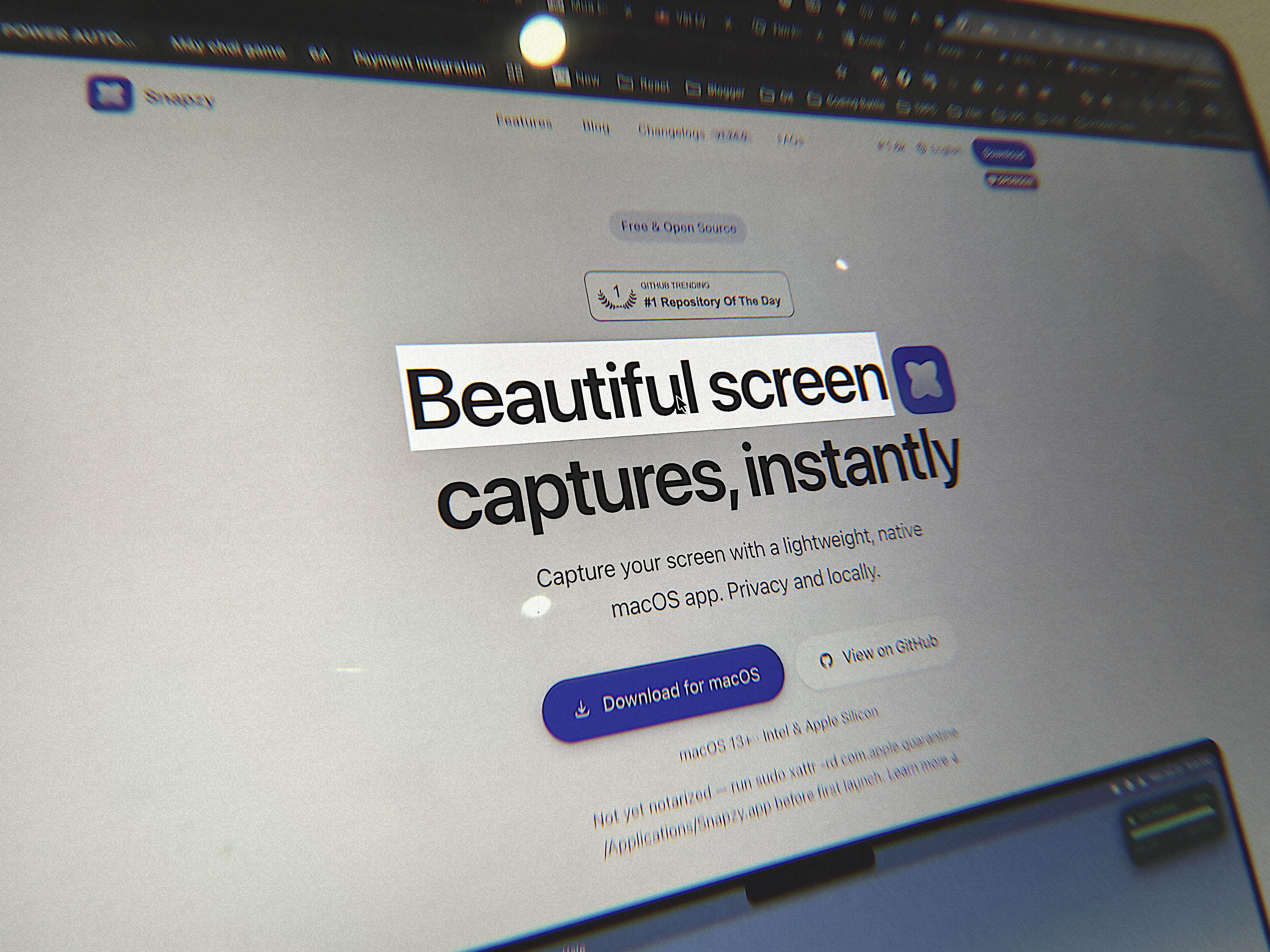Viewport: 1270px width, 952px height.
Task: Click the Free & Open Source badge
Action: click(x=678, y=227)
